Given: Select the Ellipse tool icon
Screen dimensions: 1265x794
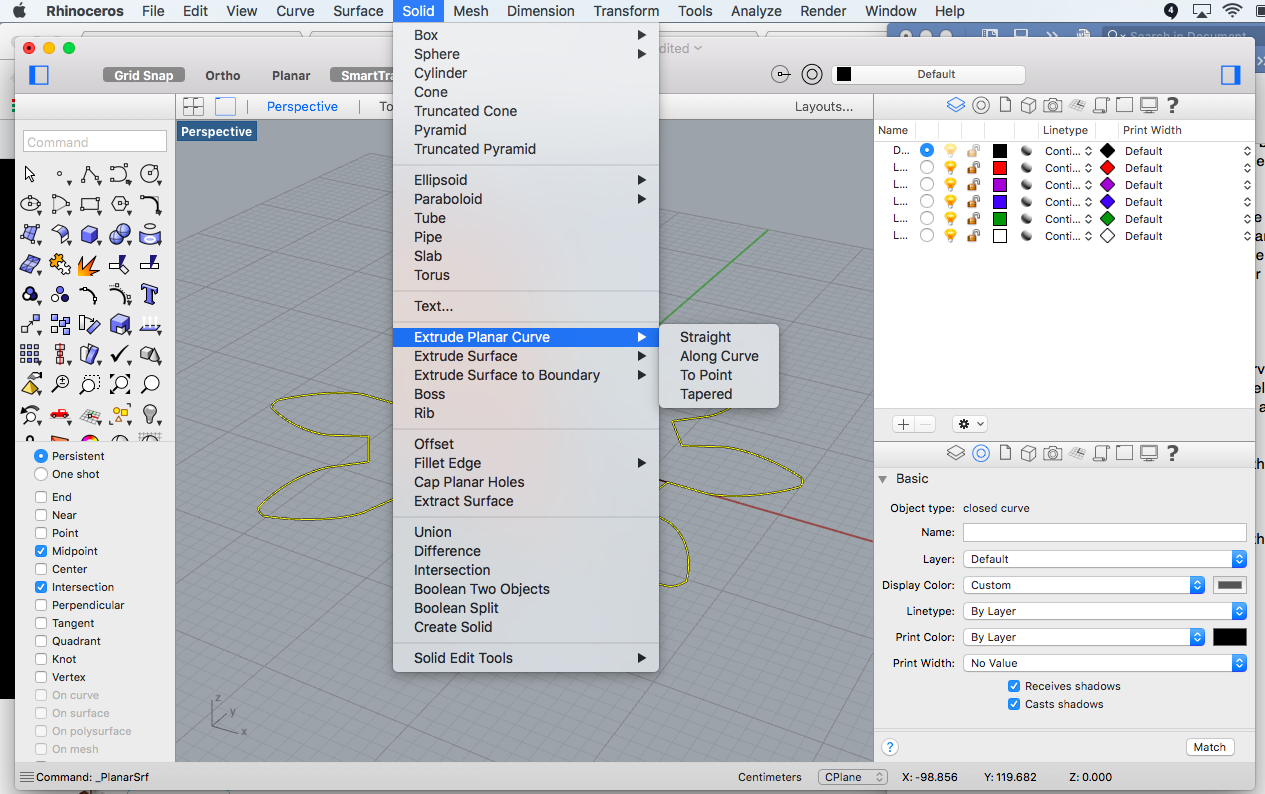Looking at the screenshot, I should (x=30, y=204).
